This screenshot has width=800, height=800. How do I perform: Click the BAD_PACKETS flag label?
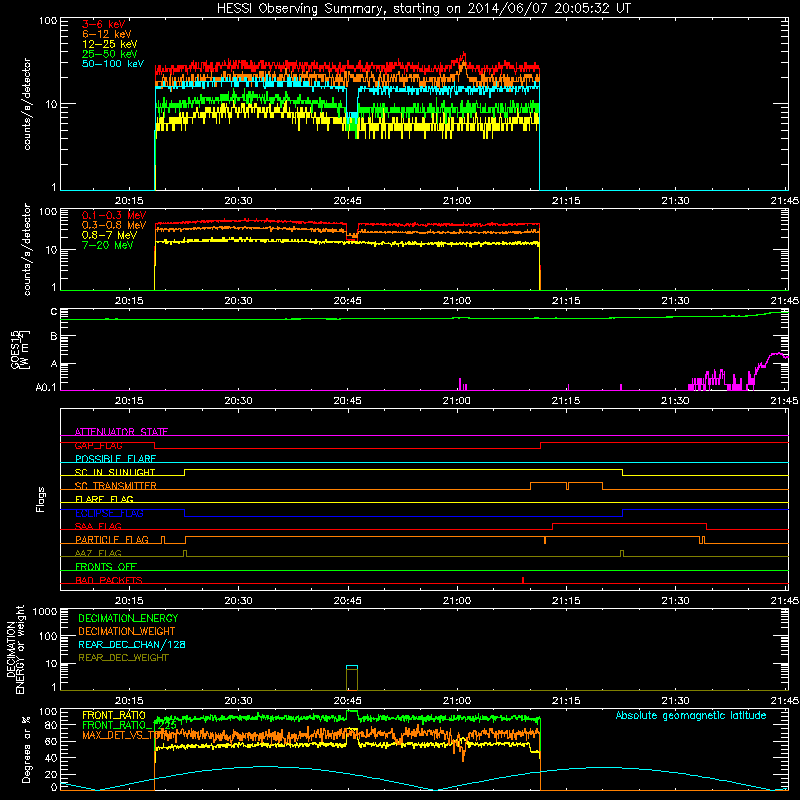pyautogui.click(x=109, y=581)
